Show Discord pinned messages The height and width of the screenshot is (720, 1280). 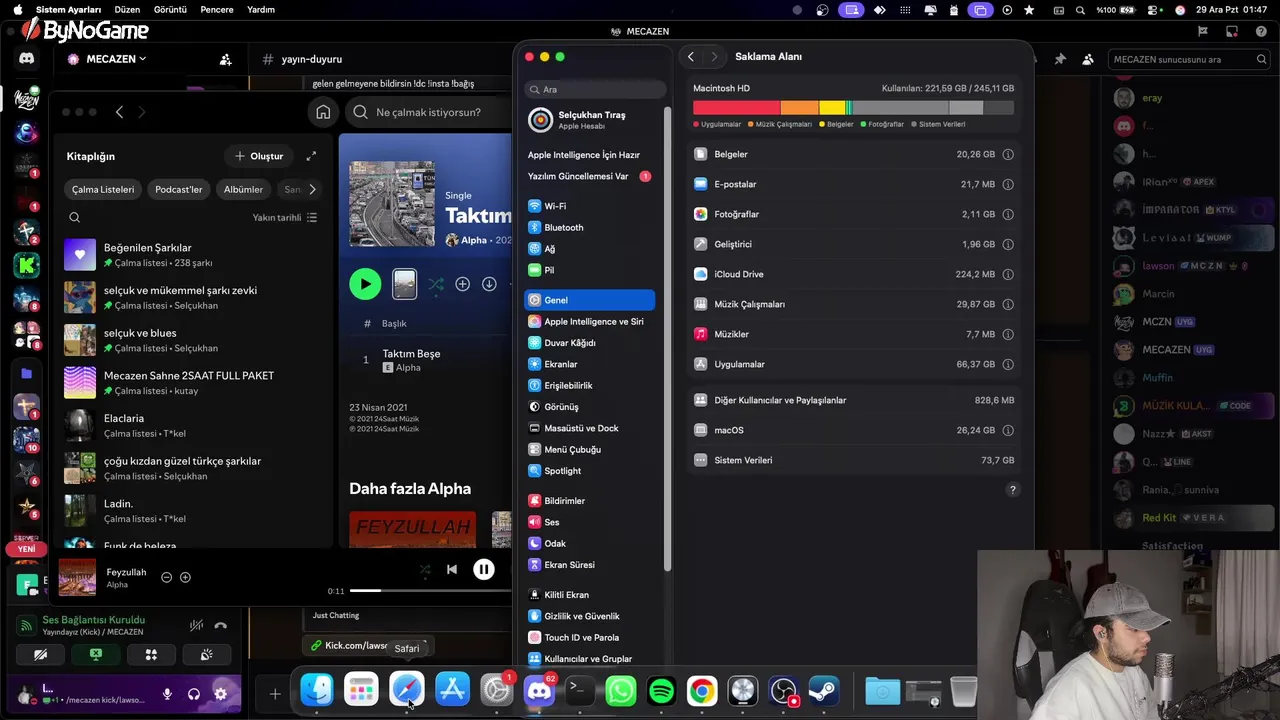tap(1060, 59)
